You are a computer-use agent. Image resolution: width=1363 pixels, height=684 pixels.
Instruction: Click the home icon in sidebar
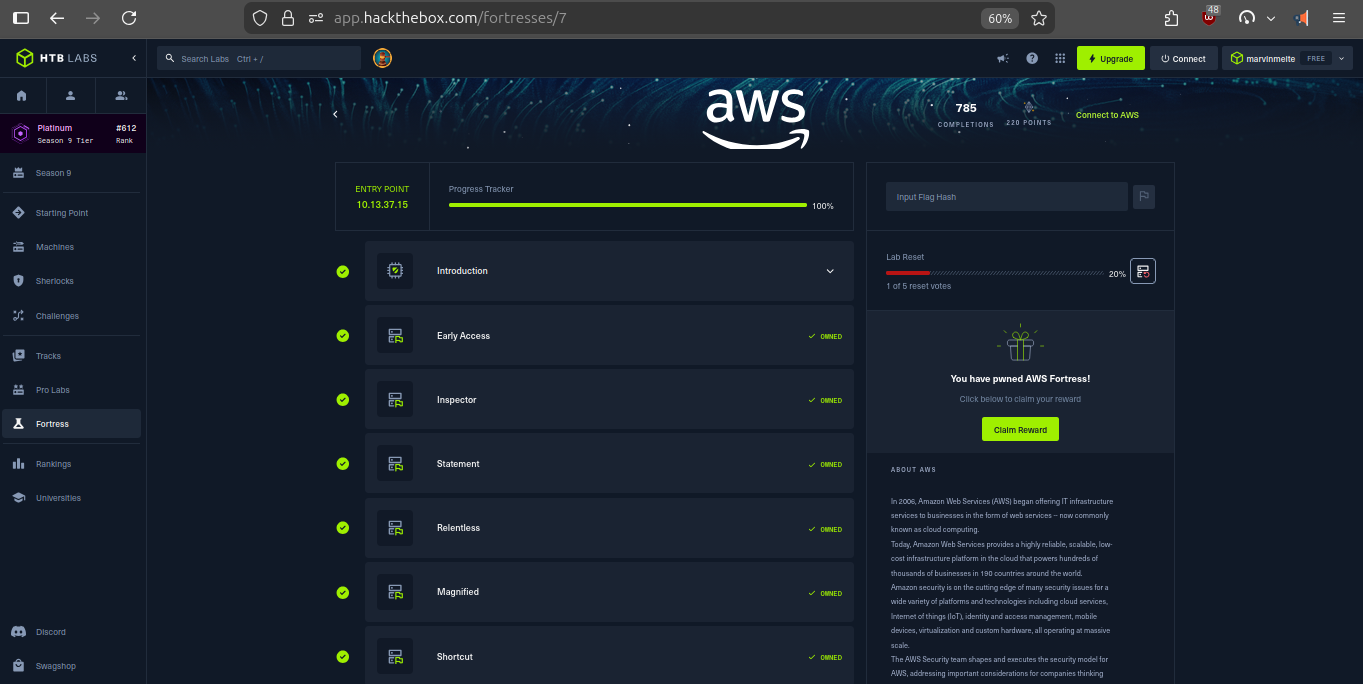pos(22,96)
